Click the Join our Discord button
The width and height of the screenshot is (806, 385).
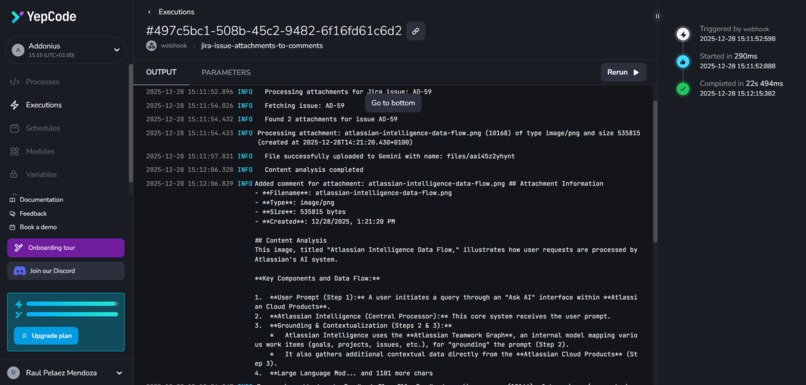[x=66, y=271]
